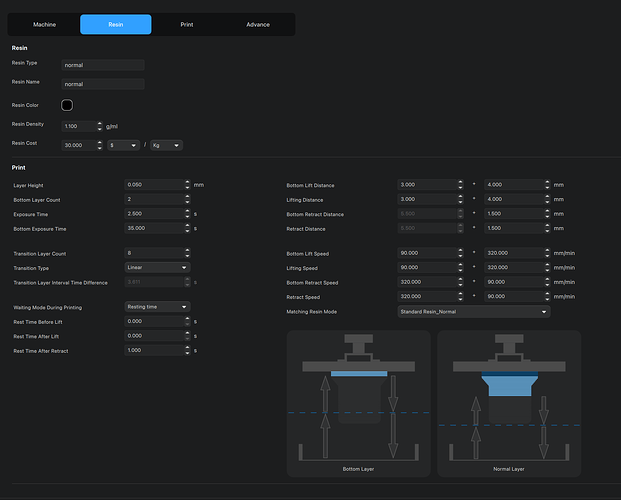Click Lifting Distance first value field
This screenshot has width=621, height=500.
(x=427, y=199)
